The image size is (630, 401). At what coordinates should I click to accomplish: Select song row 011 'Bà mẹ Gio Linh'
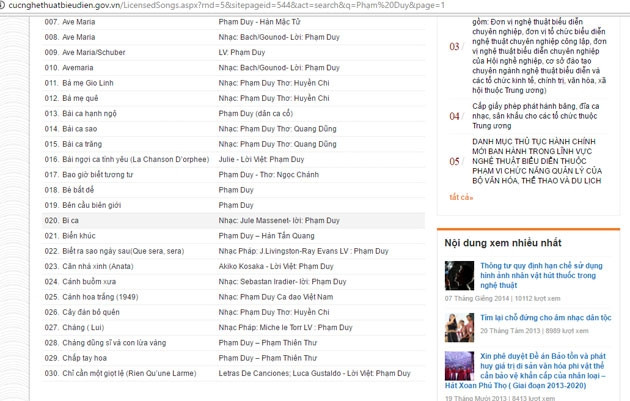pos(87,82)
